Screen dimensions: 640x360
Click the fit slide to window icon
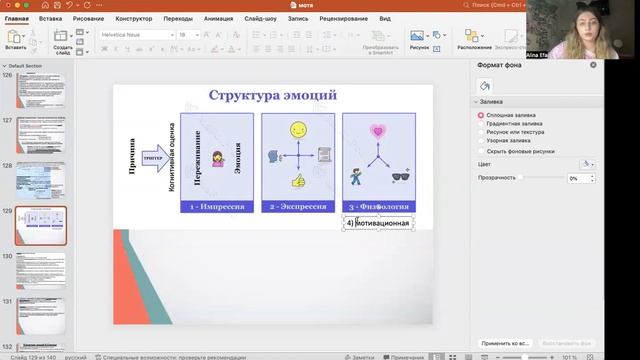coord(590,357)
